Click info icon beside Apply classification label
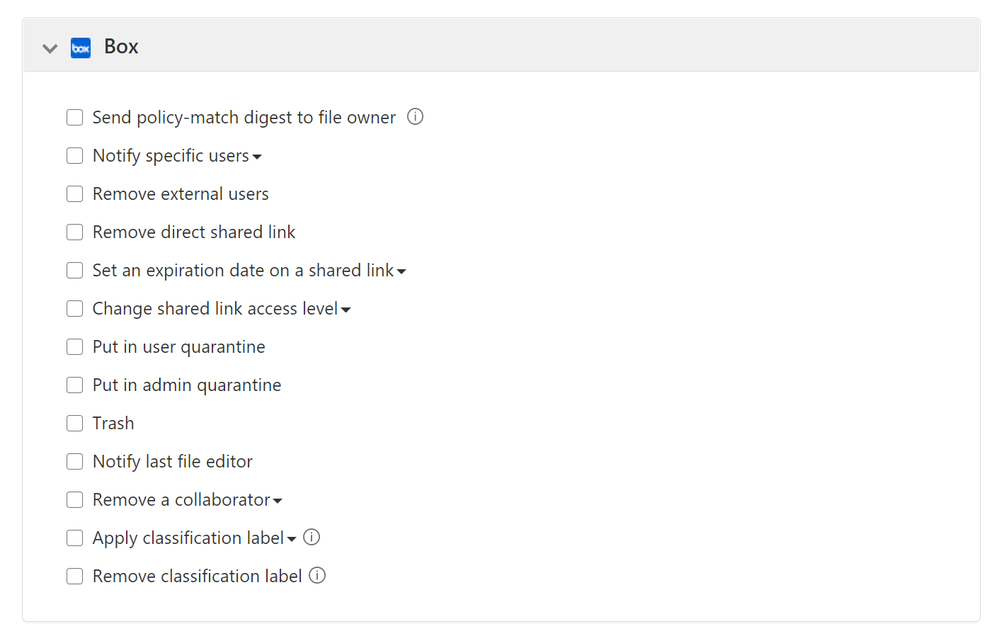 click(x=311, y=537)
